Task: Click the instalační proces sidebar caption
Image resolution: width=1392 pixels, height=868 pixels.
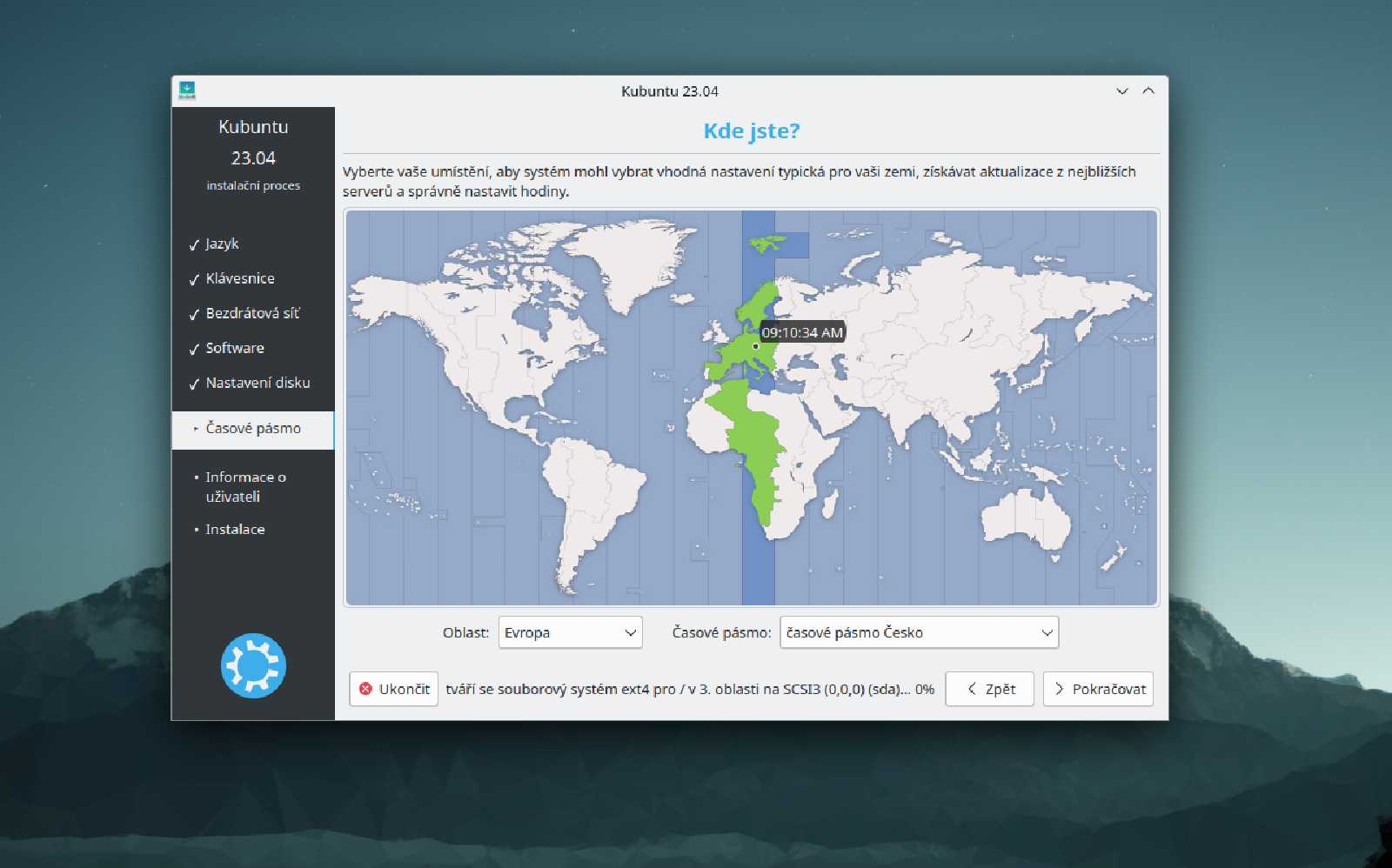Action: pyautogui.click(x=253, y=185)
